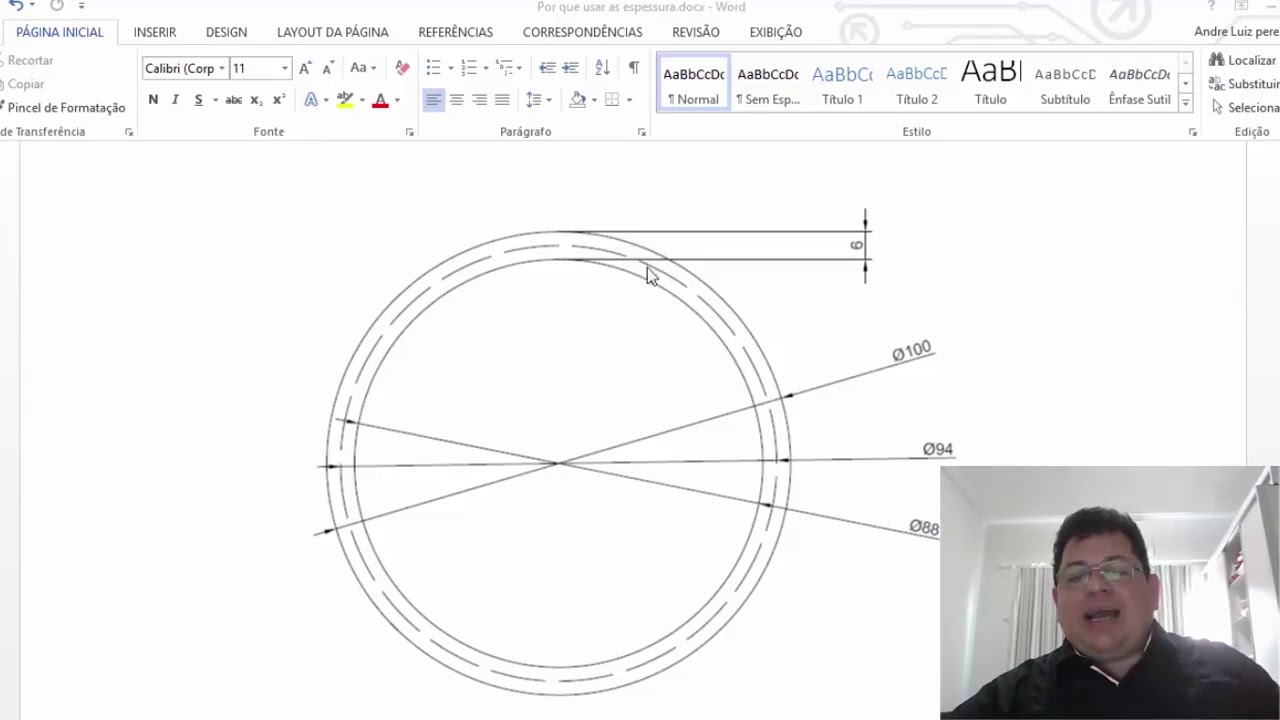Click Substituir in the editing group
1280x720 pixels.
point(1244,84)
